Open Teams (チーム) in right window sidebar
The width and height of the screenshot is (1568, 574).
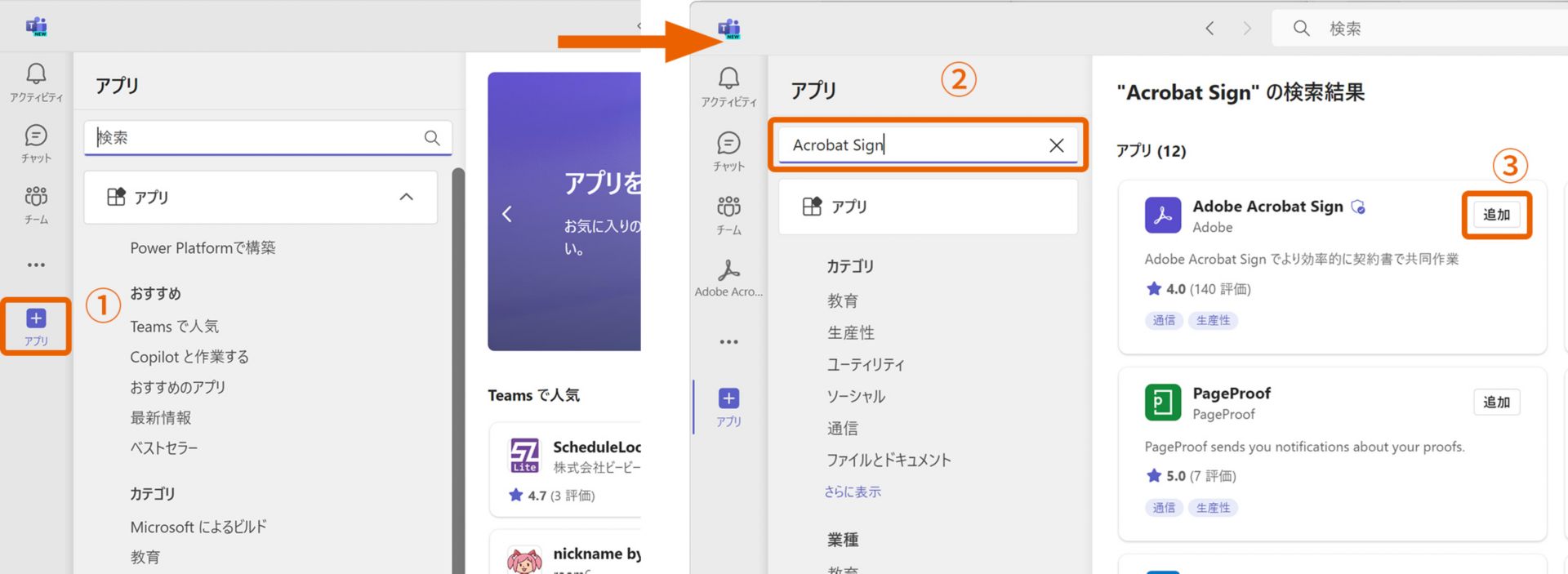(728, 216)
